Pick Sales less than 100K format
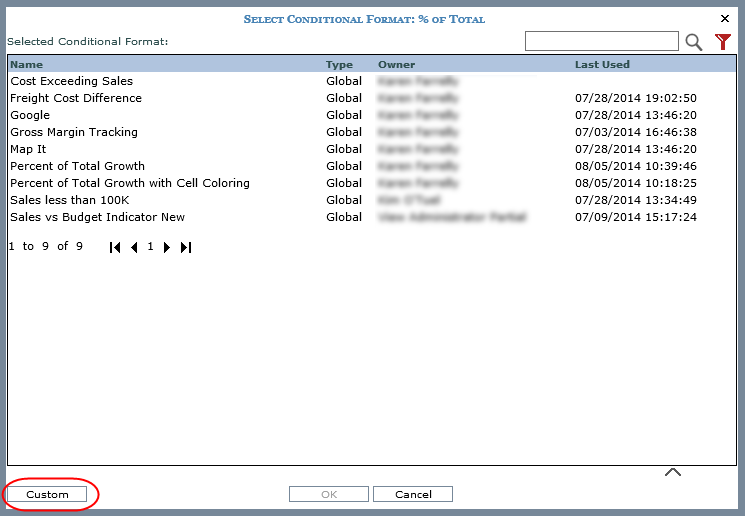Viewport: 745px width, 516px height. point(70,200)
